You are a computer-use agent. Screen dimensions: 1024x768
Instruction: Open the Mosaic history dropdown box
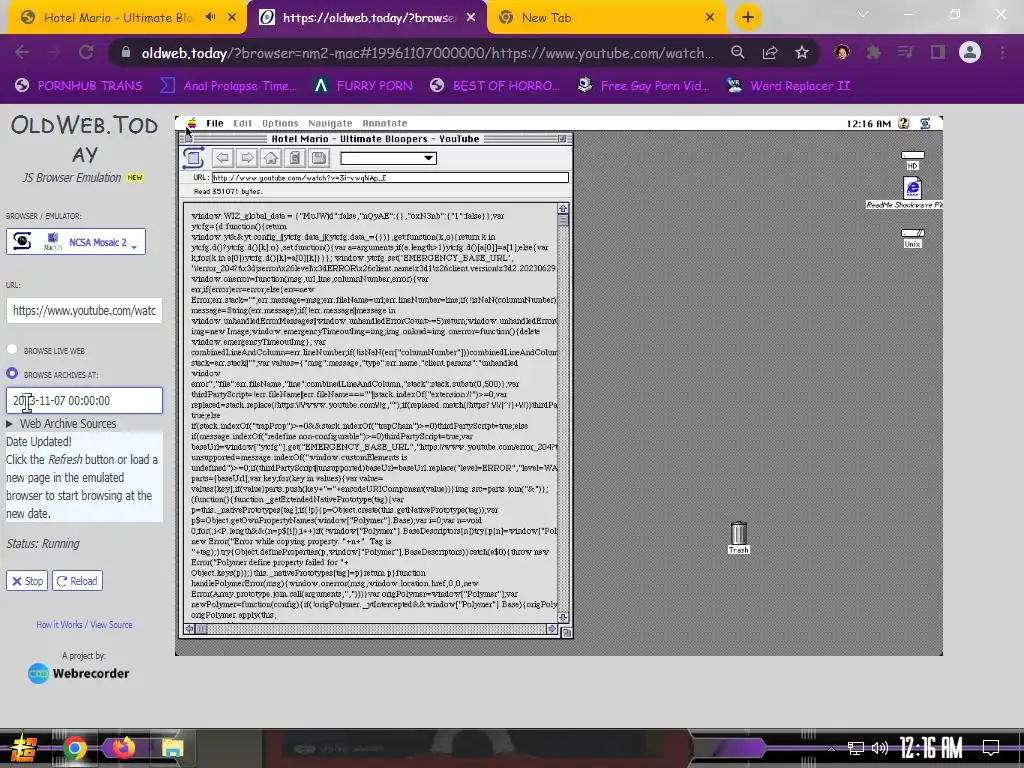coord(389,158)
